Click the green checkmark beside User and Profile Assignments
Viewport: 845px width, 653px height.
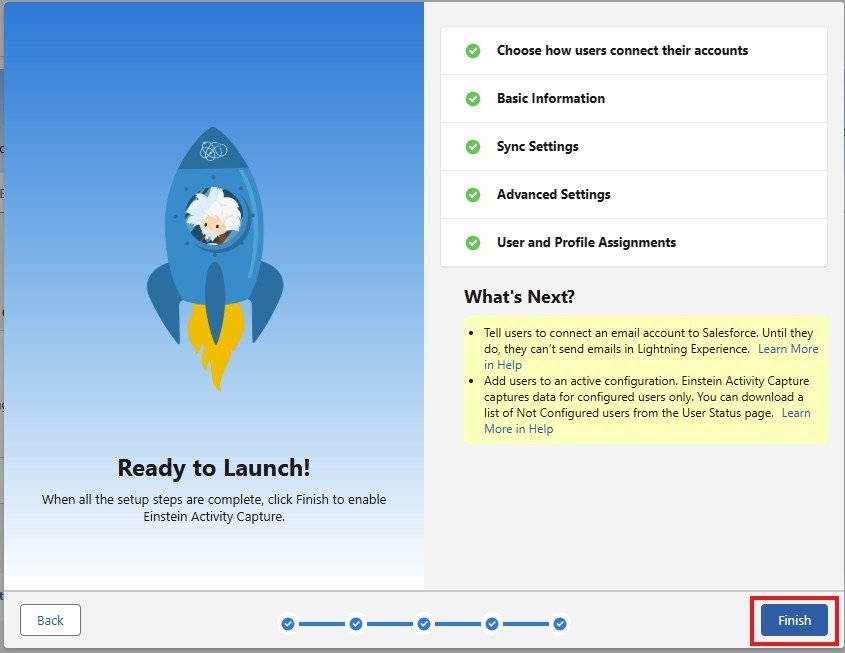tap(473, 243)
